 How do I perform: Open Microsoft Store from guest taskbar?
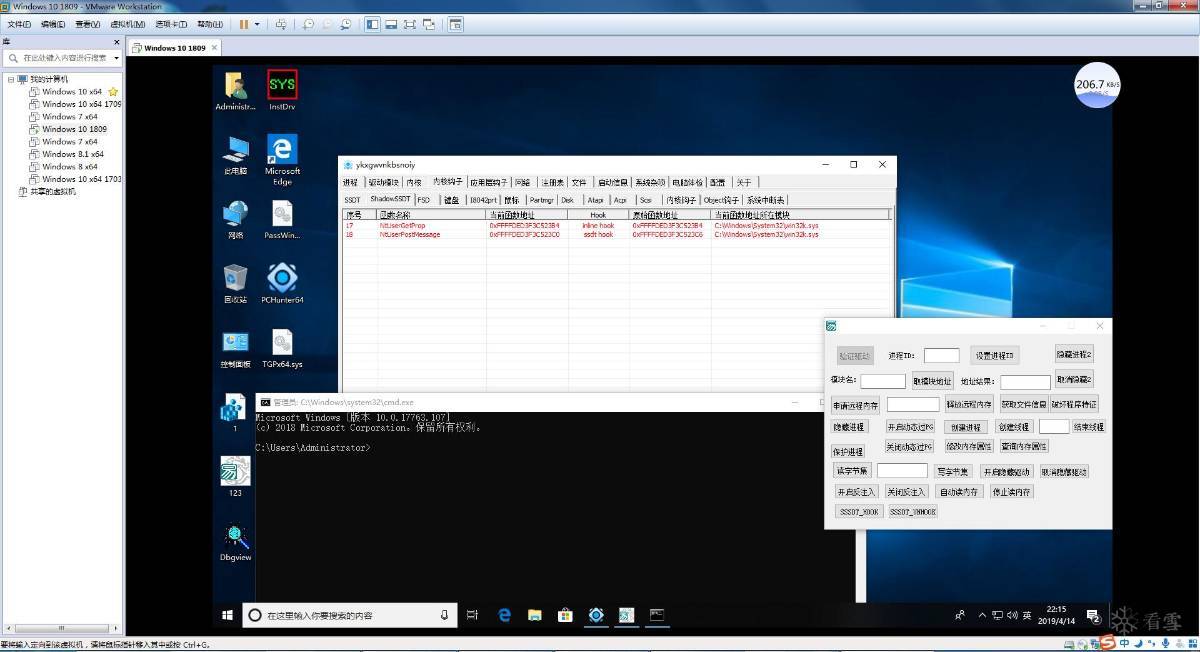click(565, 615)
